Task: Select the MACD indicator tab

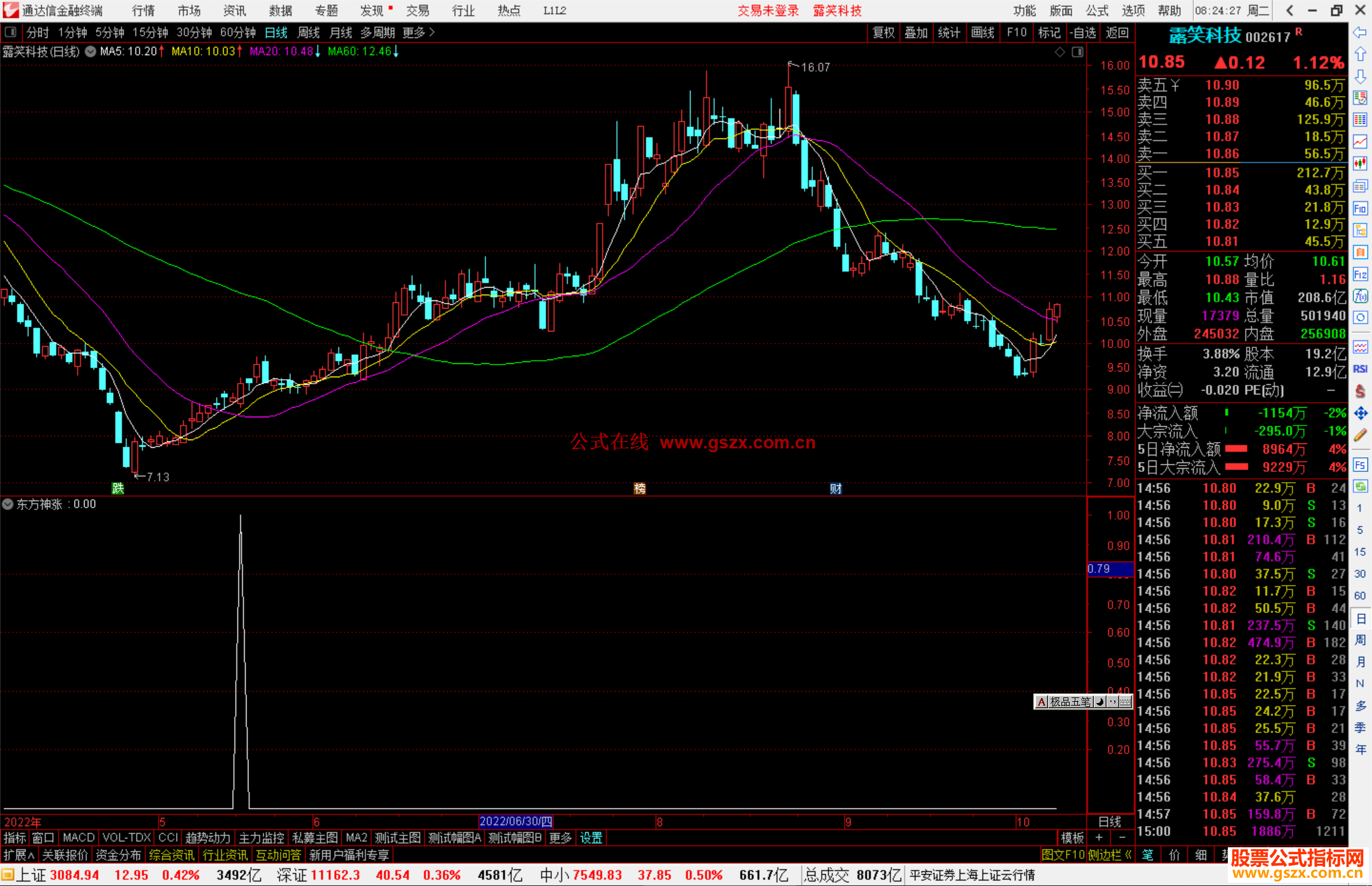Action: point(79,838)
